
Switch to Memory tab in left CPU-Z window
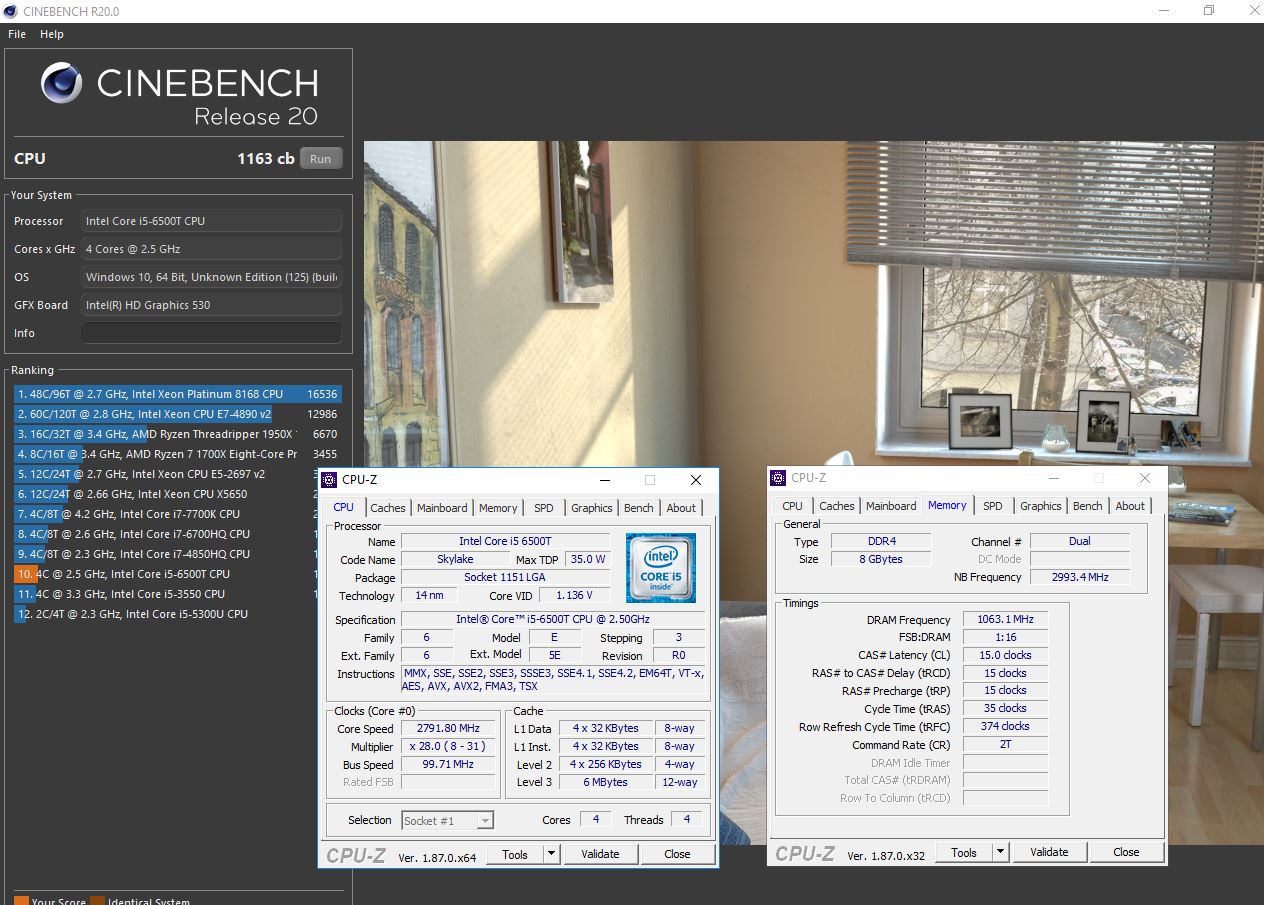coord(498,508)
